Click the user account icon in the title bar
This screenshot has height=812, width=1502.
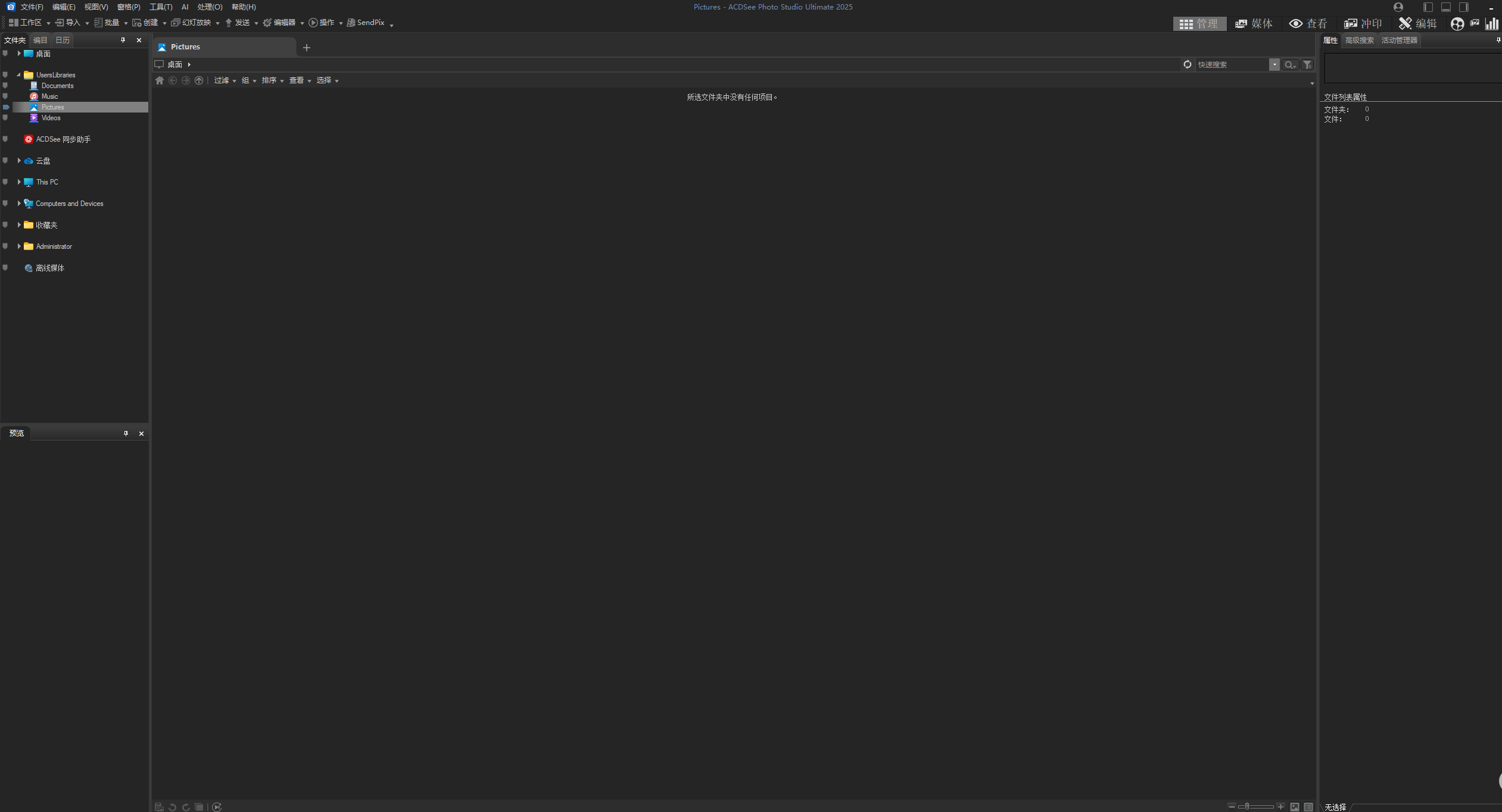[x=1398, y=7]
